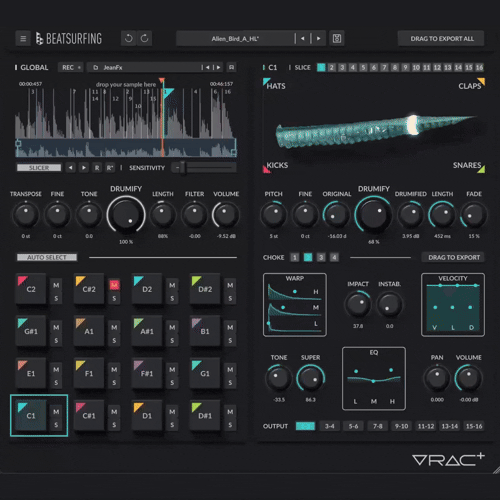
Task: Click the glowing dot in the drum-type pad
Action: [413, 125]
